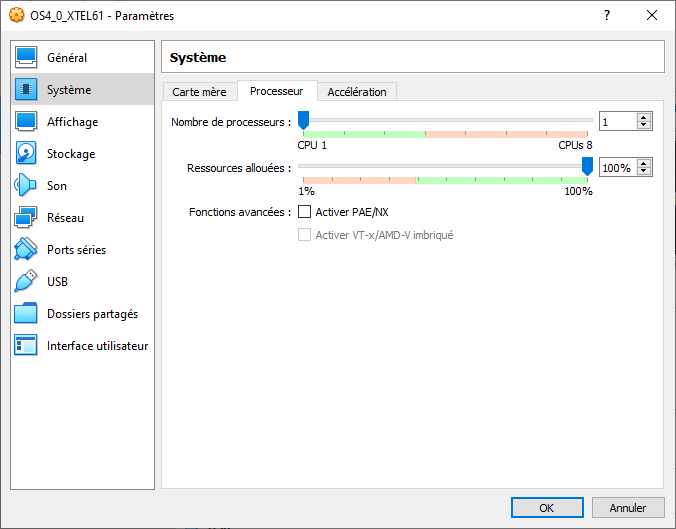Open the Général settings icon
The image size is (676, 529).
(x=26, y=58)
